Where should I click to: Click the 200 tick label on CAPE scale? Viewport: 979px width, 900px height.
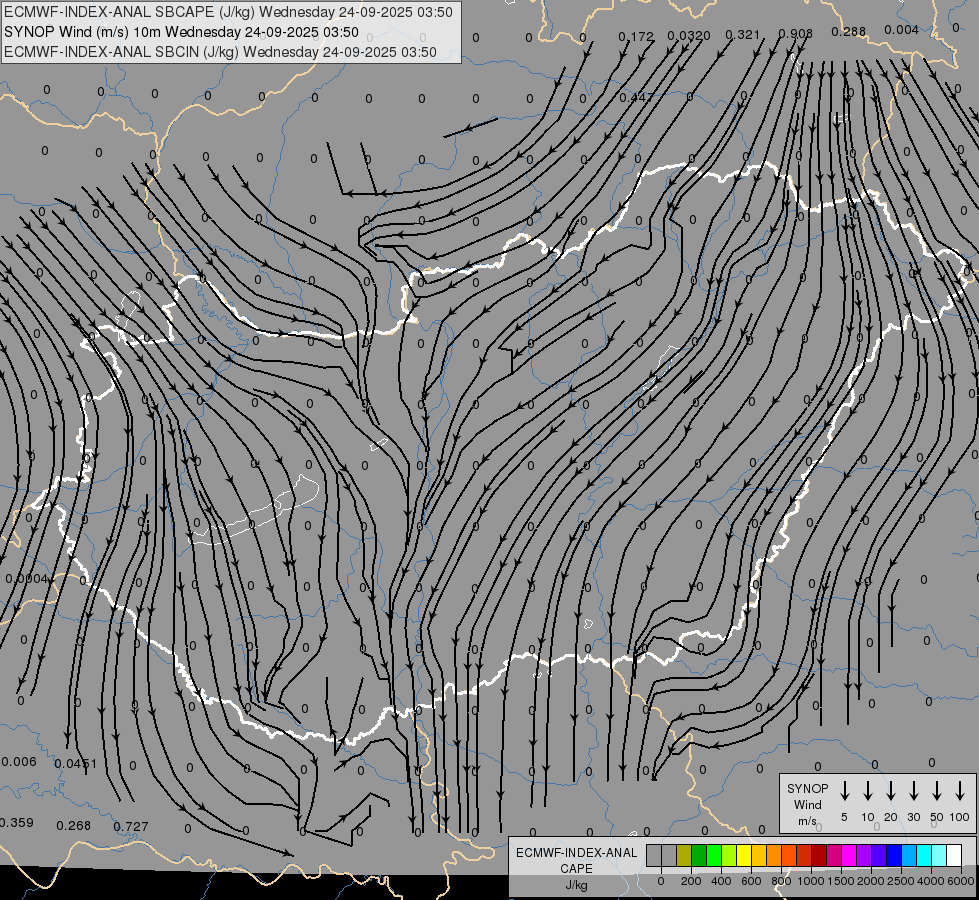(x=691, y=881)
